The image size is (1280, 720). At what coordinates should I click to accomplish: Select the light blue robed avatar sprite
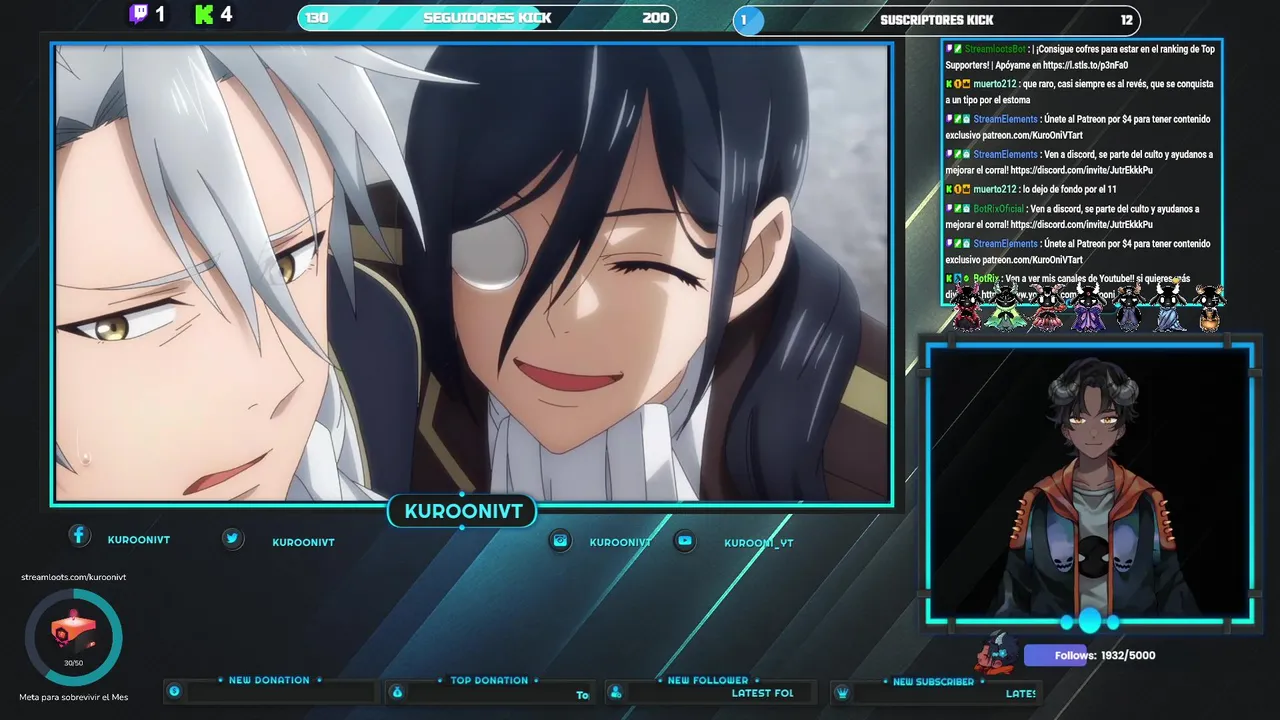1168,307
